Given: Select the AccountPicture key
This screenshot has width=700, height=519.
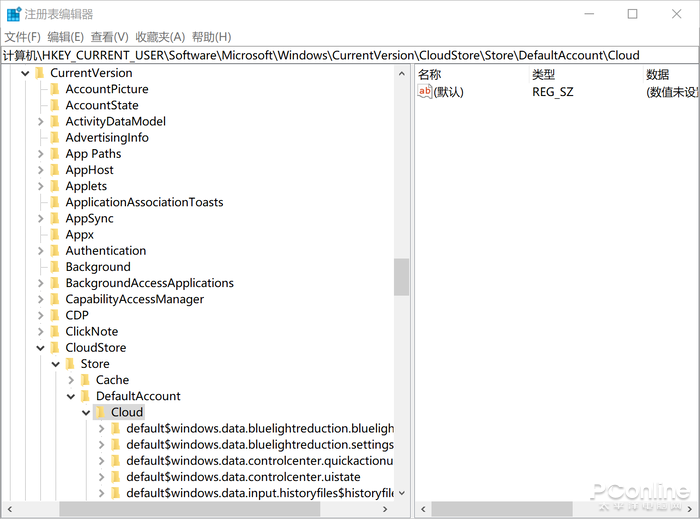Looking at the screenshot, I should 107,89.
